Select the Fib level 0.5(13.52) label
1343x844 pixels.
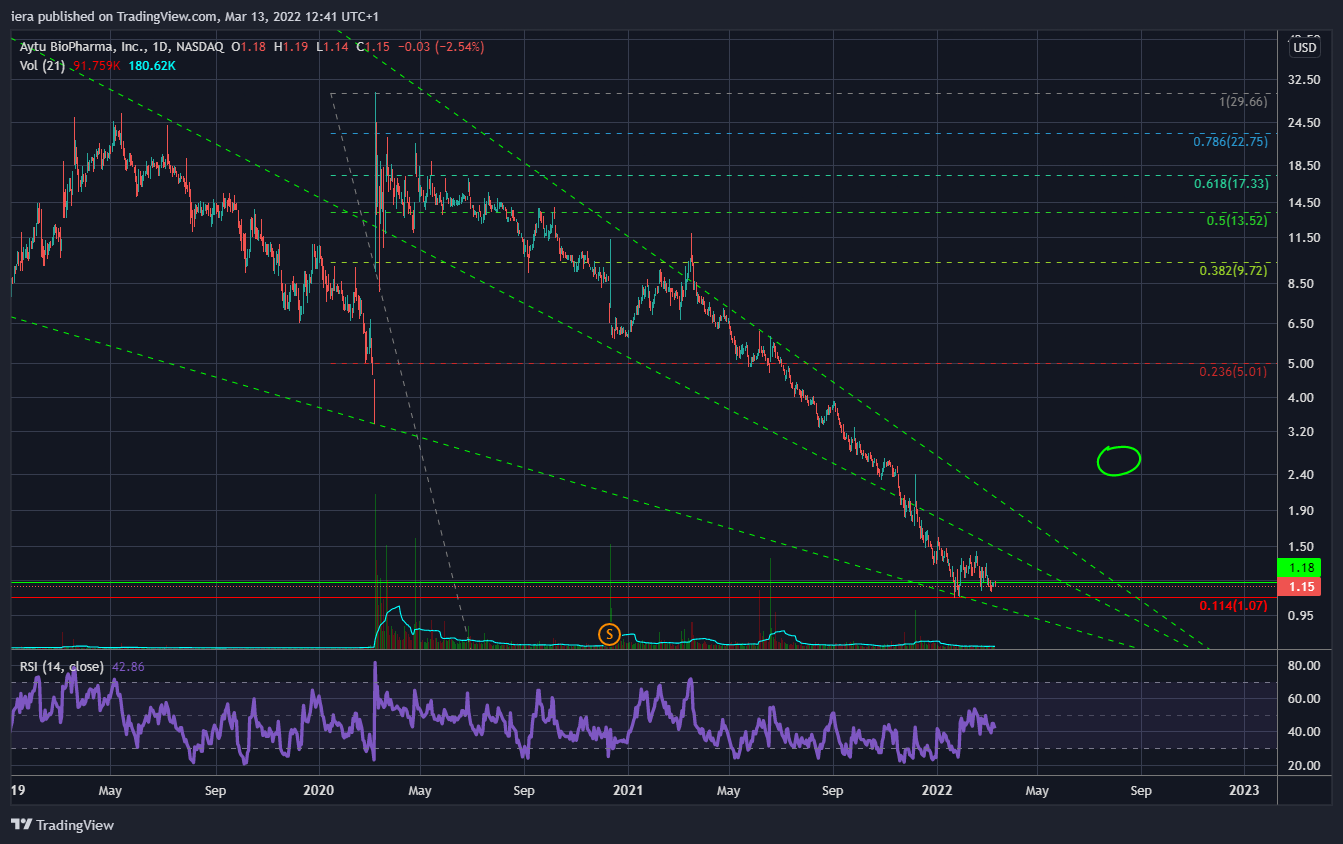(x=1237, y=220)
